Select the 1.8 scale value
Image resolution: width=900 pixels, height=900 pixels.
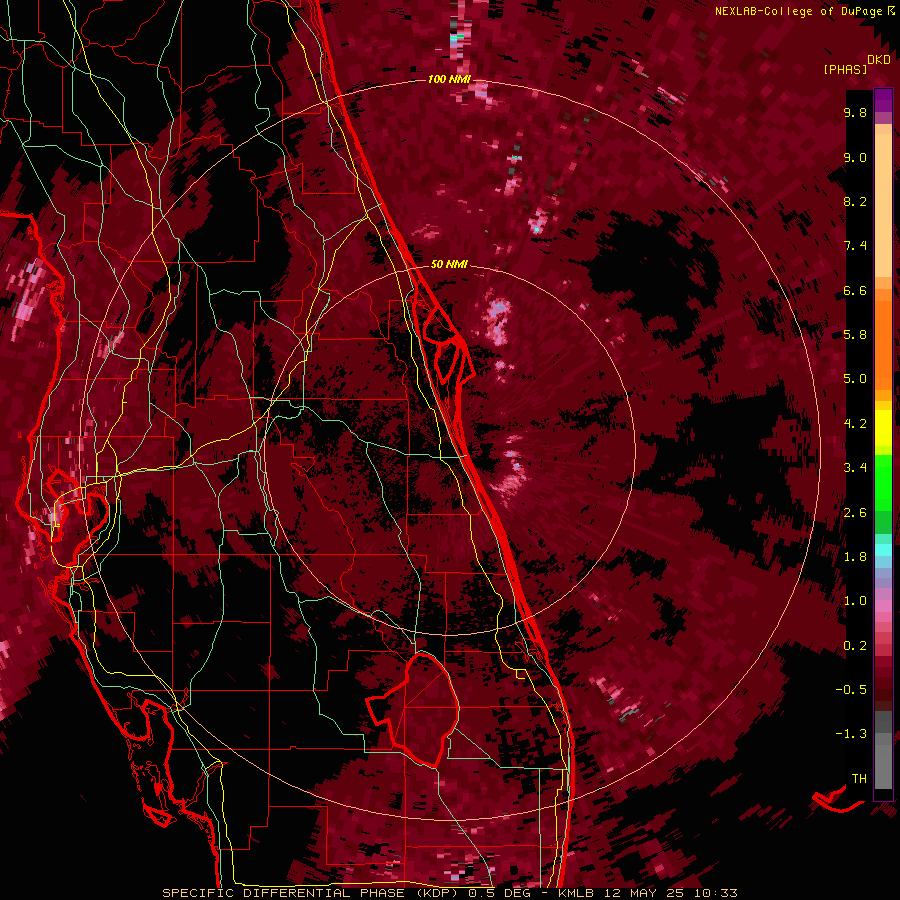pos(855,557)
